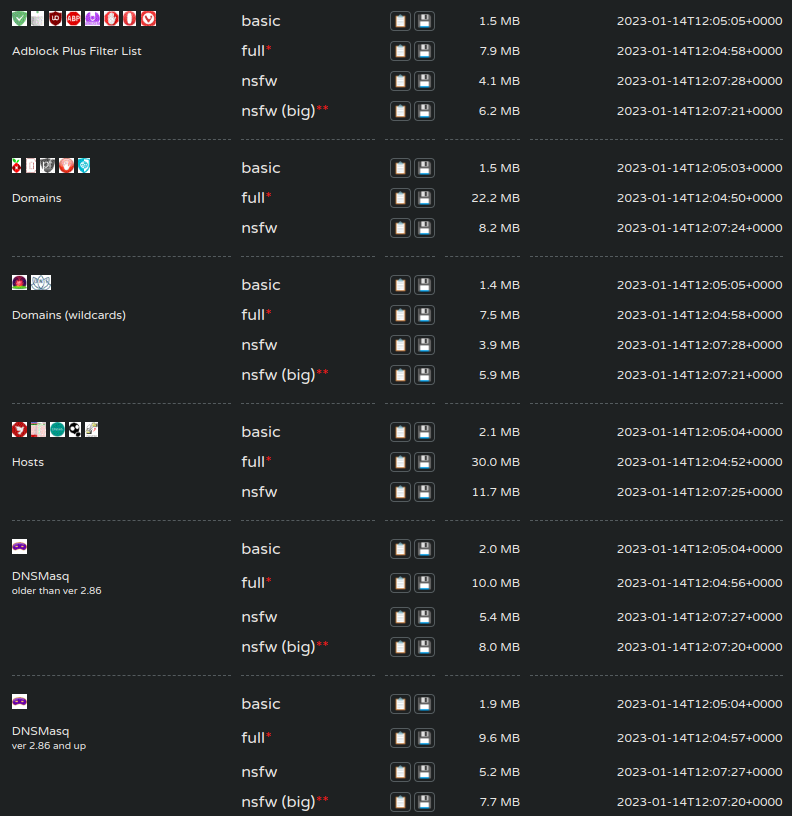Copy link for DNSMasq older than 2.86 full
This screenshot has width=792, height=816.
[x=400, y=582]
